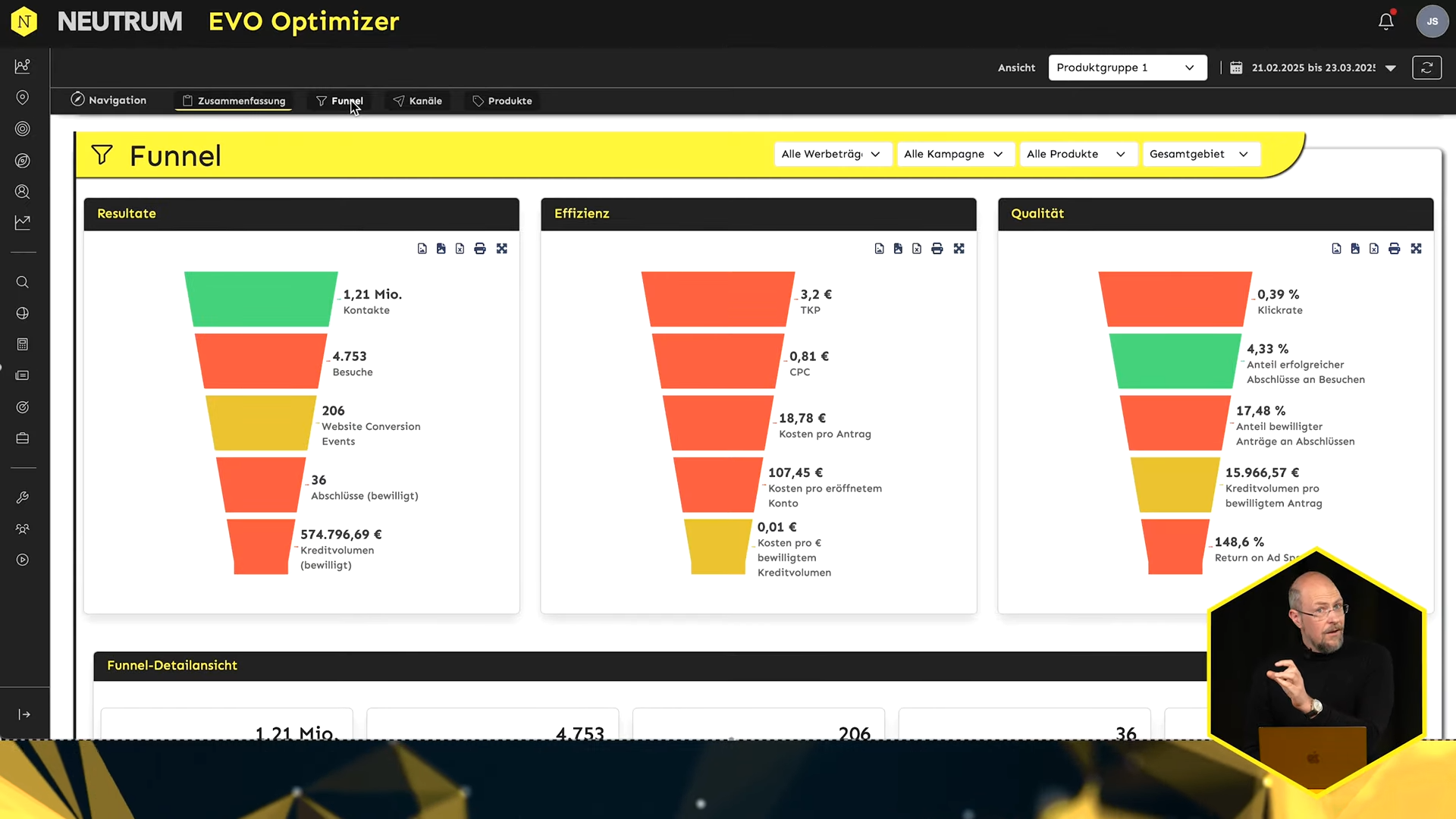
Task: Open the play-circle icon in the sidebar
Action: (x=23, y=560)
